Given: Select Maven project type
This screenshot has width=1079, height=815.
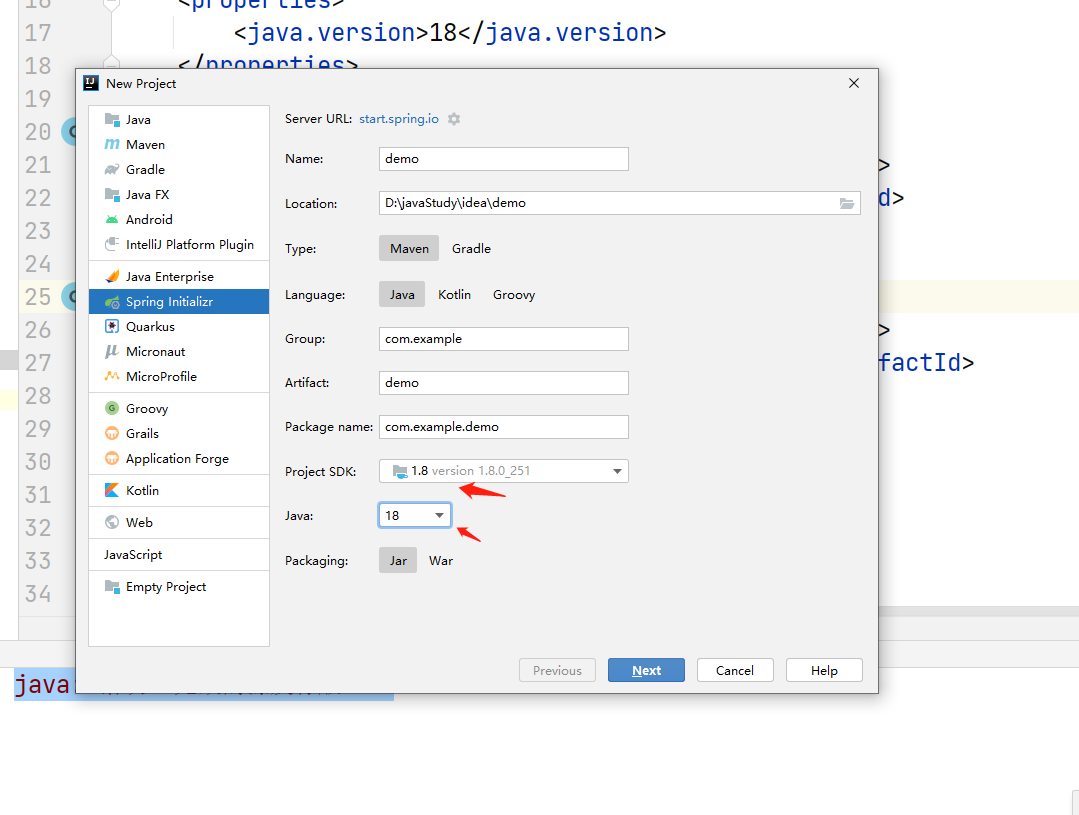Looking at the screenshot, I should (x=409, y=248).
